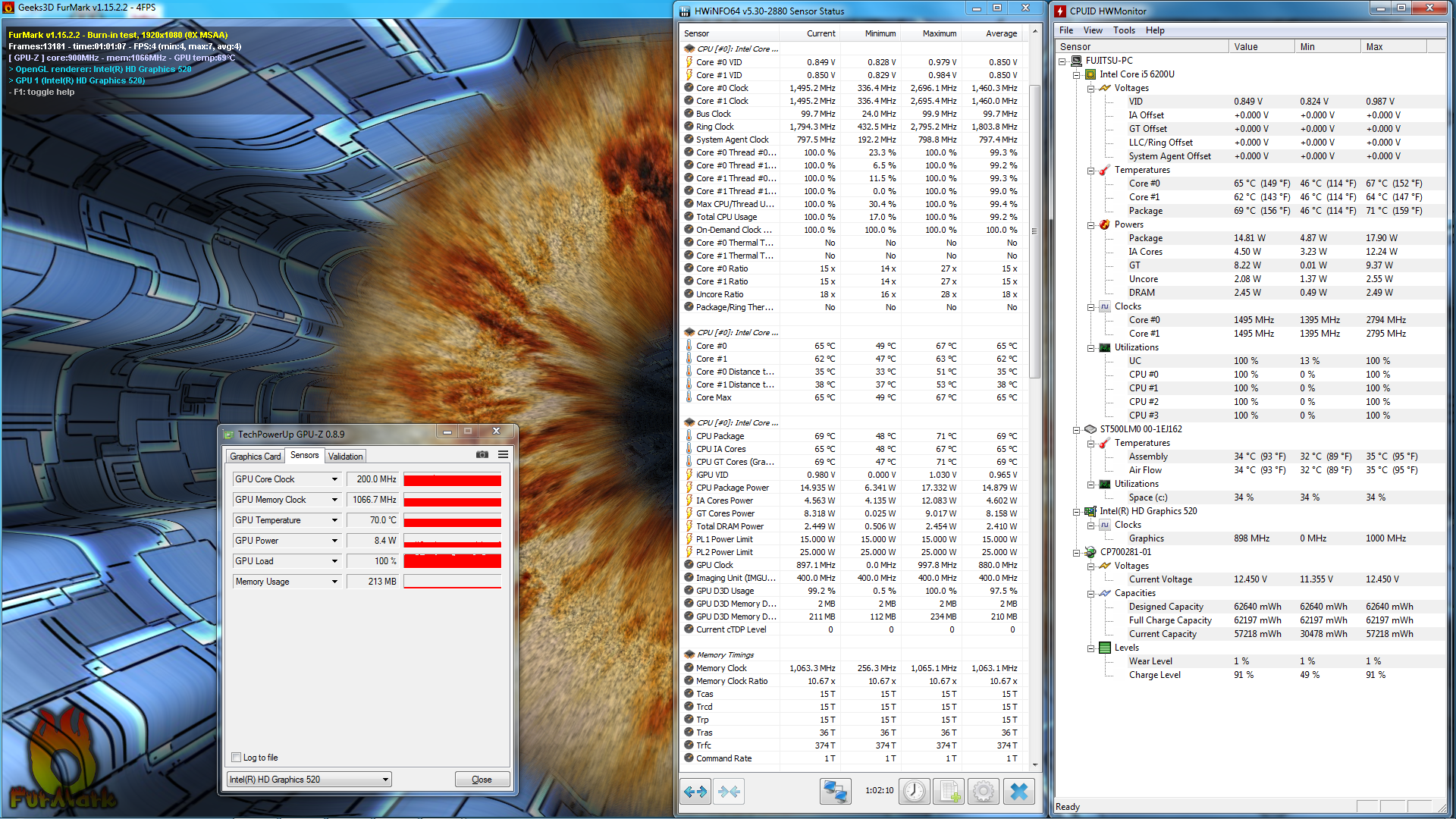
Task: Open the Help menu in HWMonitor
Action: [x=1155, y=30]
